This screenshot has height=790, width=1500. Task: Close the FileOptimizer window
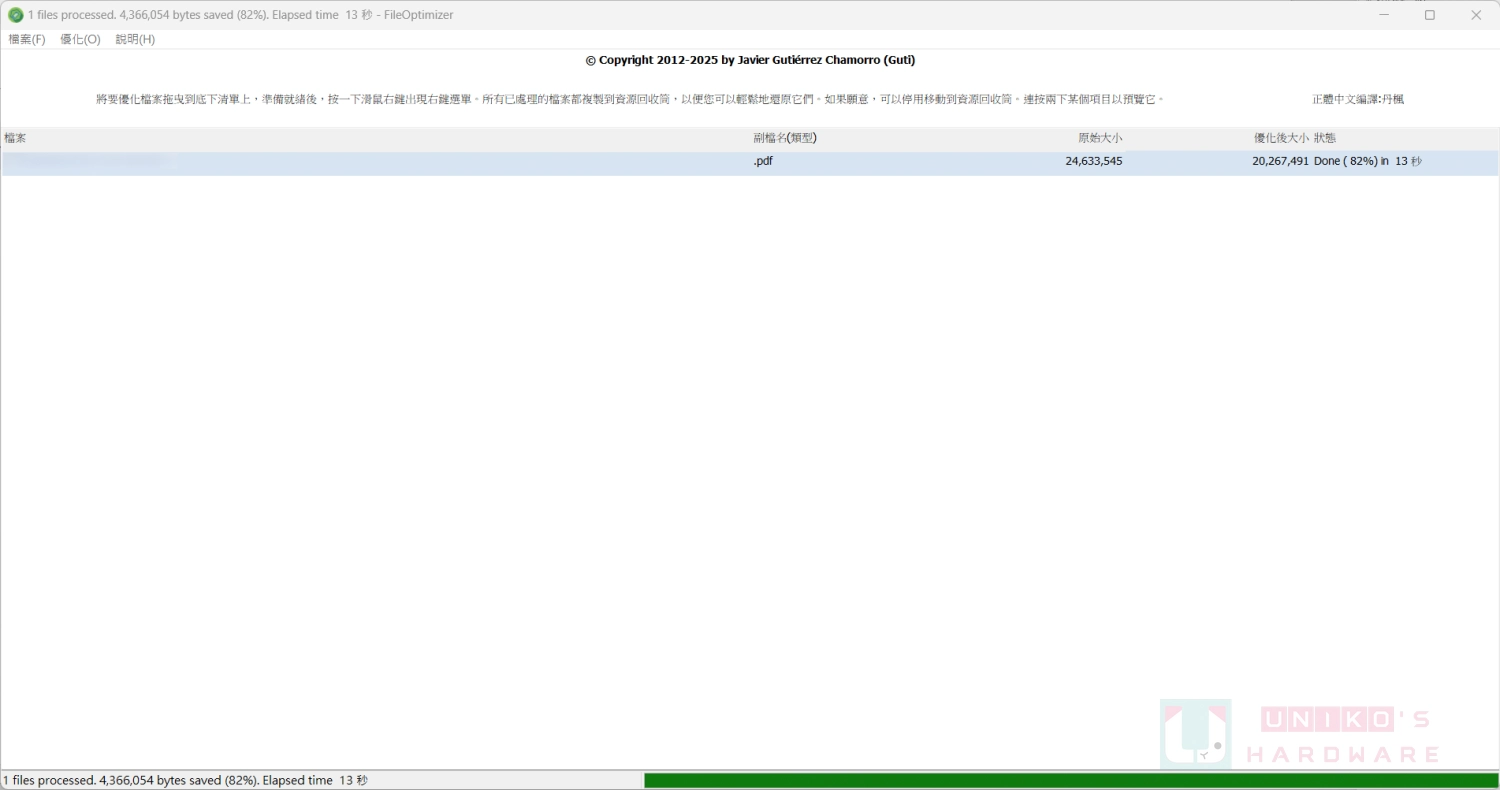[x=1476, y=15]
